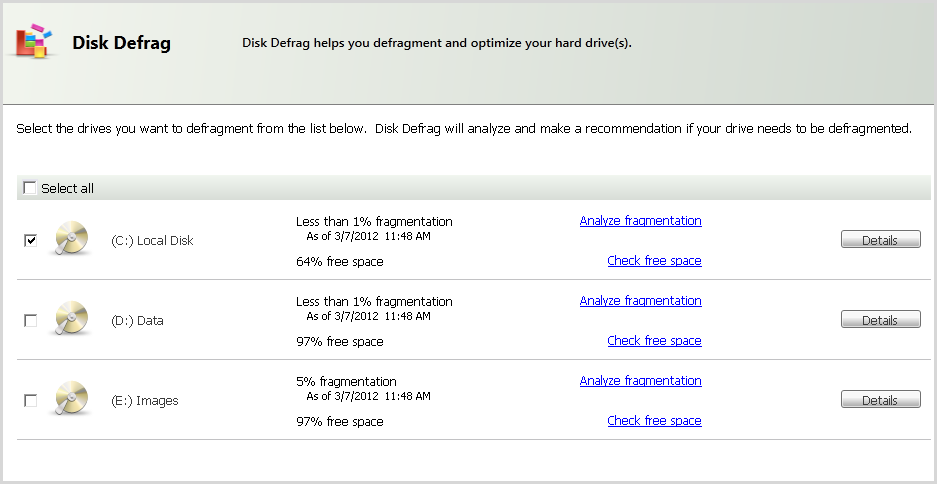Click the Disk Defrag title heading
This screenshot has width=937, height=484.
click(x=121, y=43)
